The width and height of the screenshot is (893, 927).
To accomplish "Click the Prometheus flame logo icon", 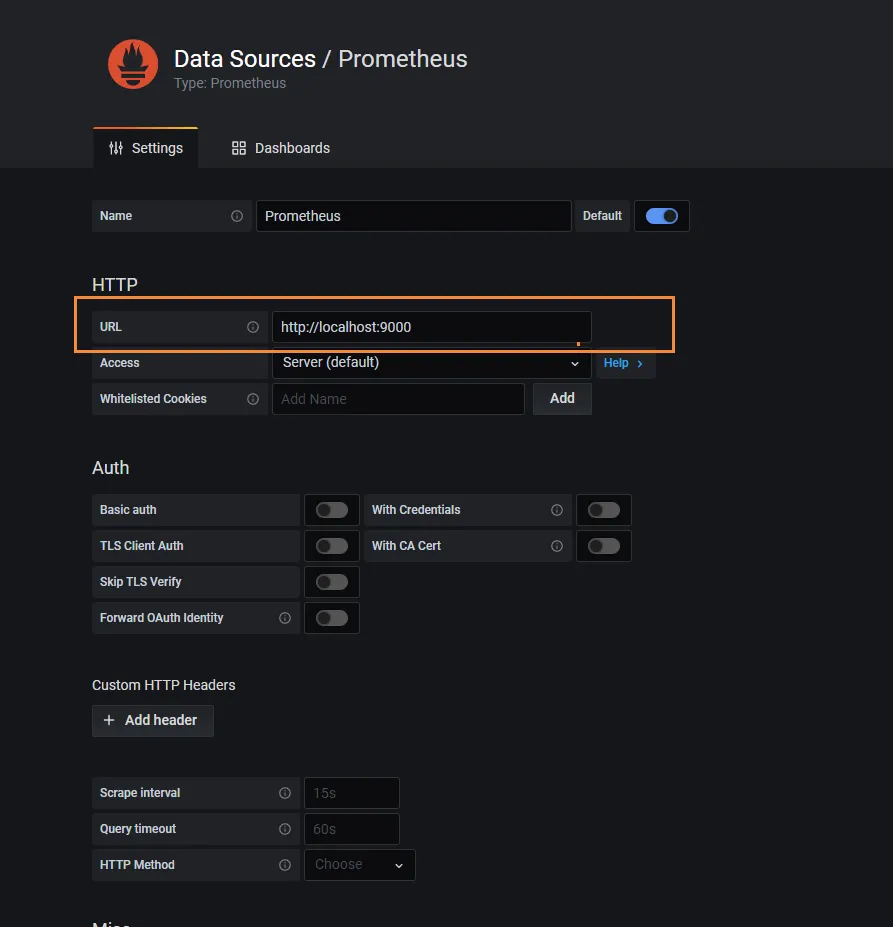I will (133, 64).
